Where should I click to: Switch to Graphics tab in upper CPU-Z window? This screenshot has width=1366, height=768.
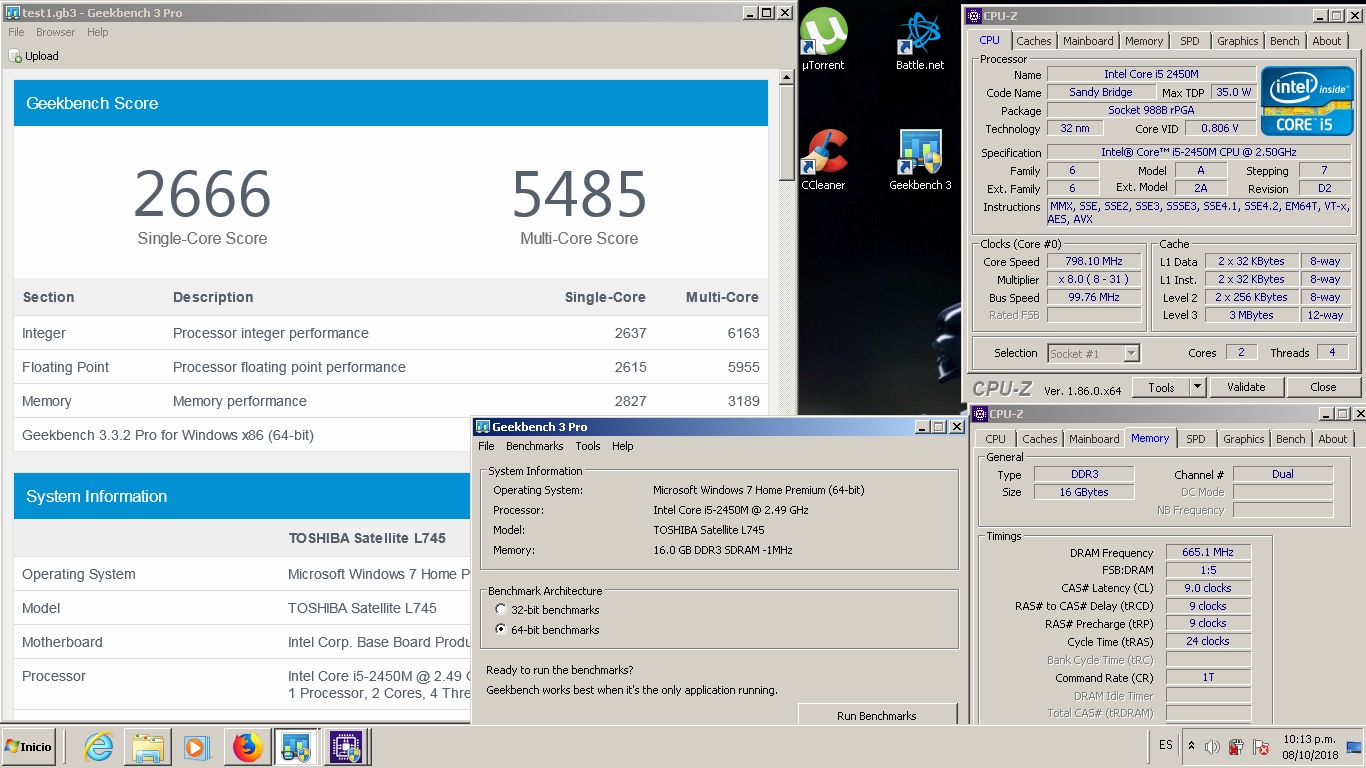pyautogui.click(x=1238, y=41)
